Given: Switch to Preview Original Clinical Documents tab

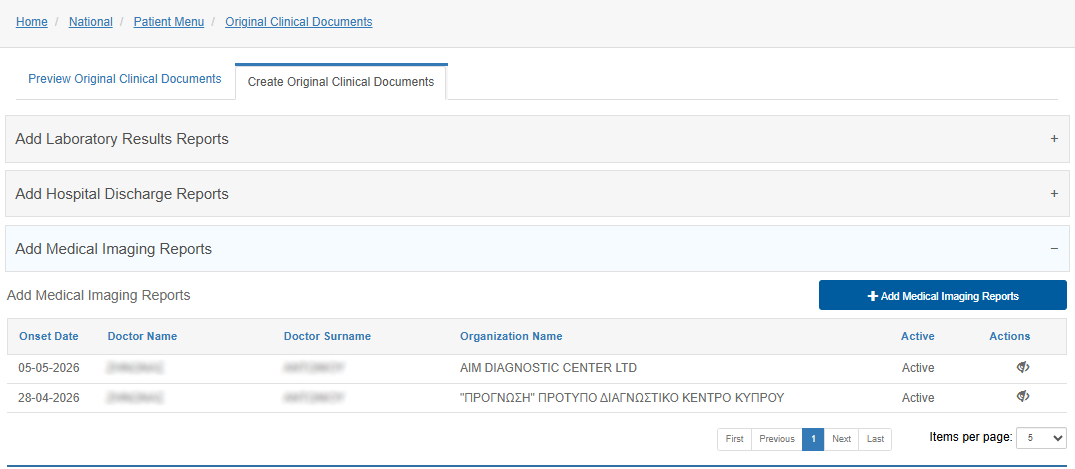Looking at the screenshot, I should (x=125, y=79).
